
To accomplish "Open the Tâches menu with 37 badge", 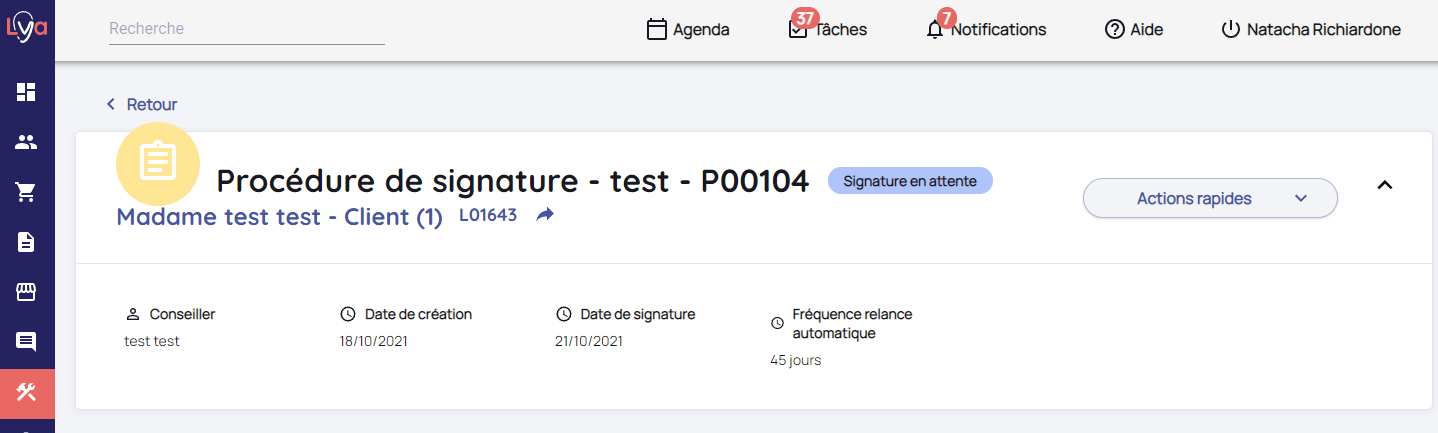I will click(827, 29).
